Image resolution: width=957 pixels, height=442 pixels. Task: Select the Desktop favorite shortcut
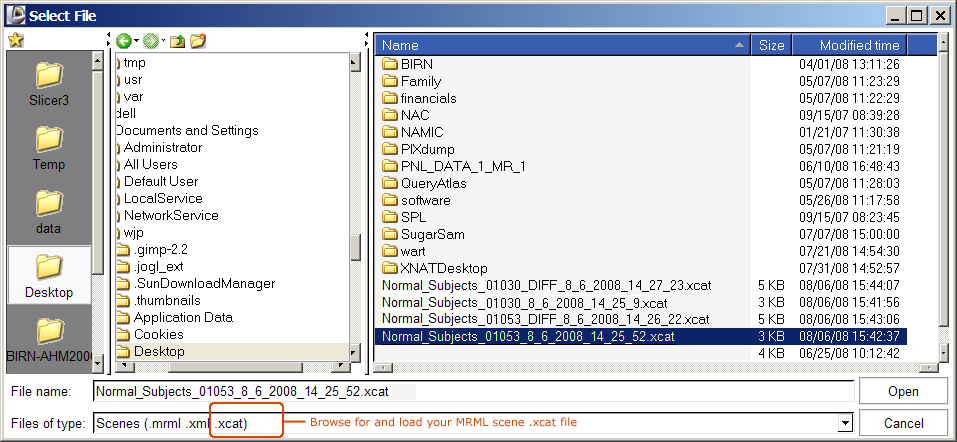click(48, 276)
